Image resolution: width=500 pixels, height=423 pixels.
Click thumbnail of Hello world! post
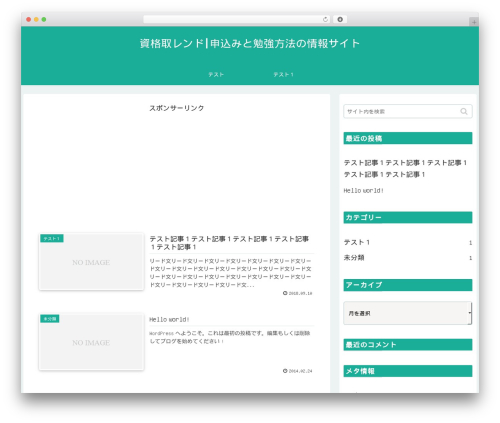(x=91, y=342)
